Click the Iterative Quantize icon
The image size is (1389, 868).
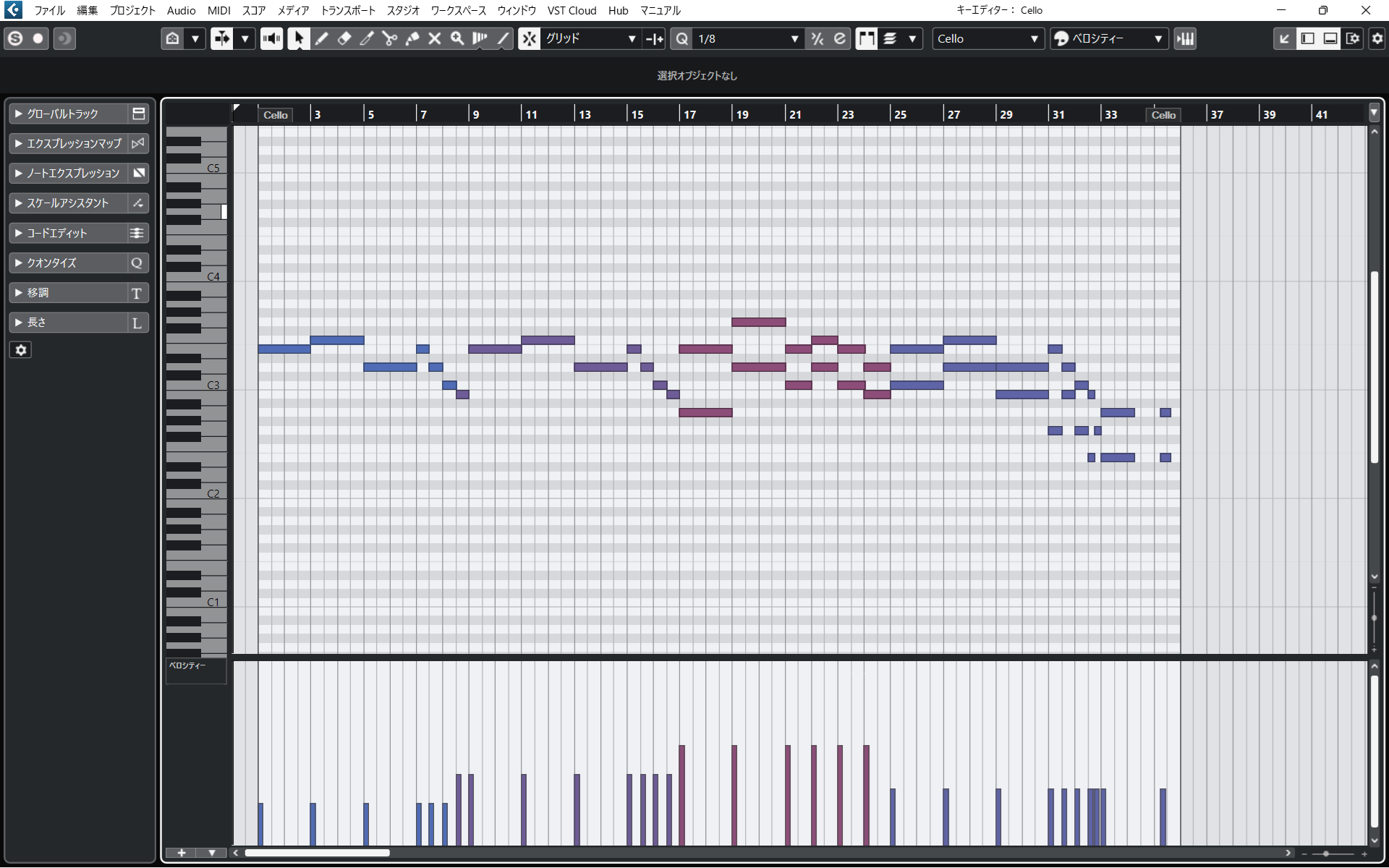tap(817, 39)
